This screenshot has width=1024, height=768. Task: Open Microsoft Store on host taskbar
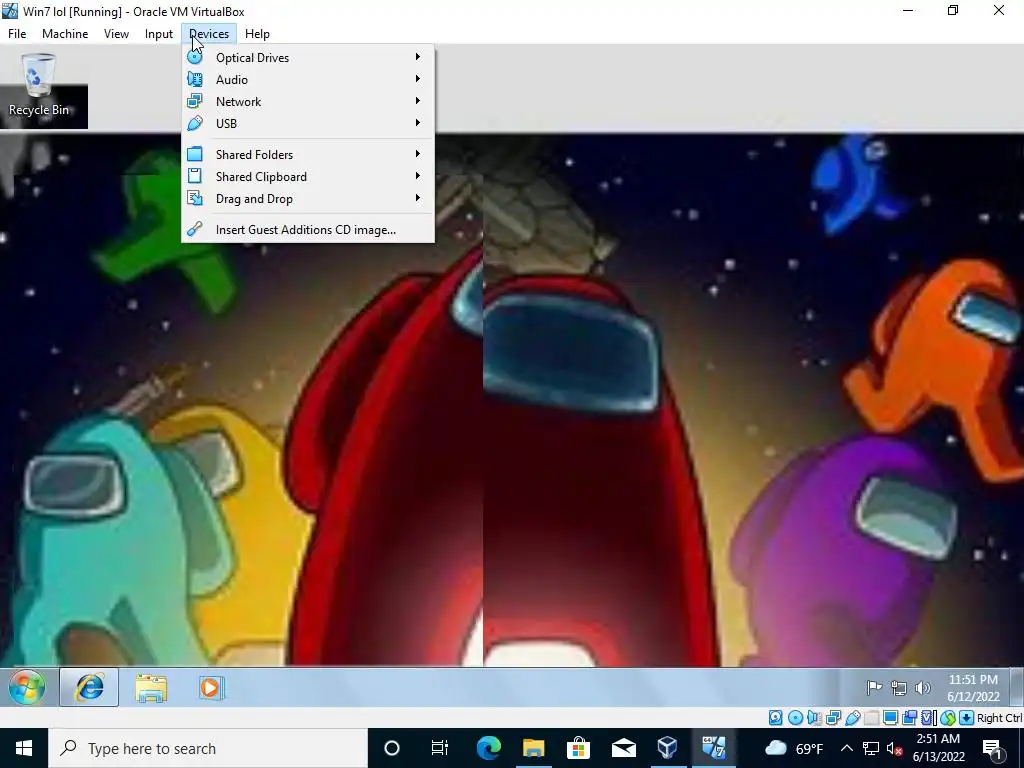579,748
